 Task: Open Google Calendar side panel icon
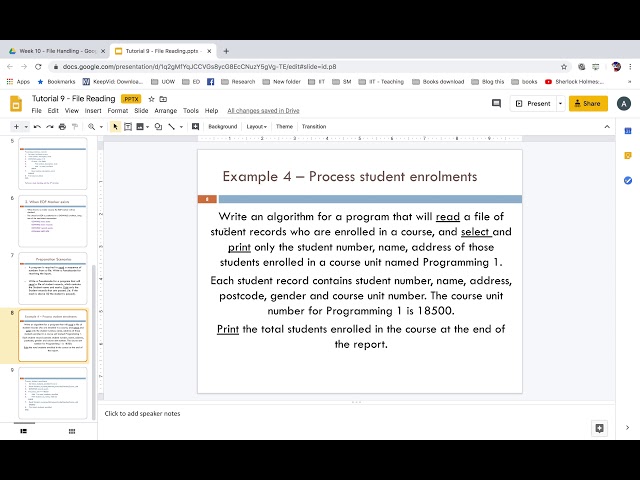(628, 131)
